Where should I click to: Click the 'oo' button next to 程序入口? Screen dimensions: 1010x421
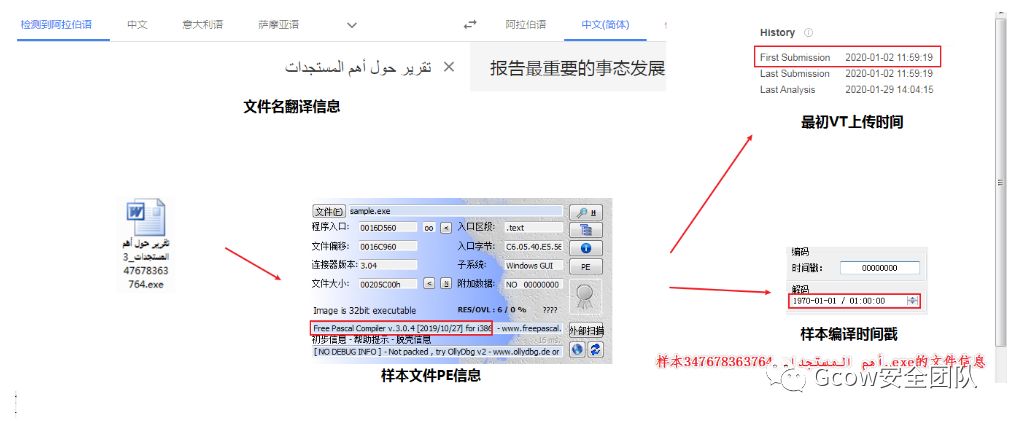tap(429, 228)
